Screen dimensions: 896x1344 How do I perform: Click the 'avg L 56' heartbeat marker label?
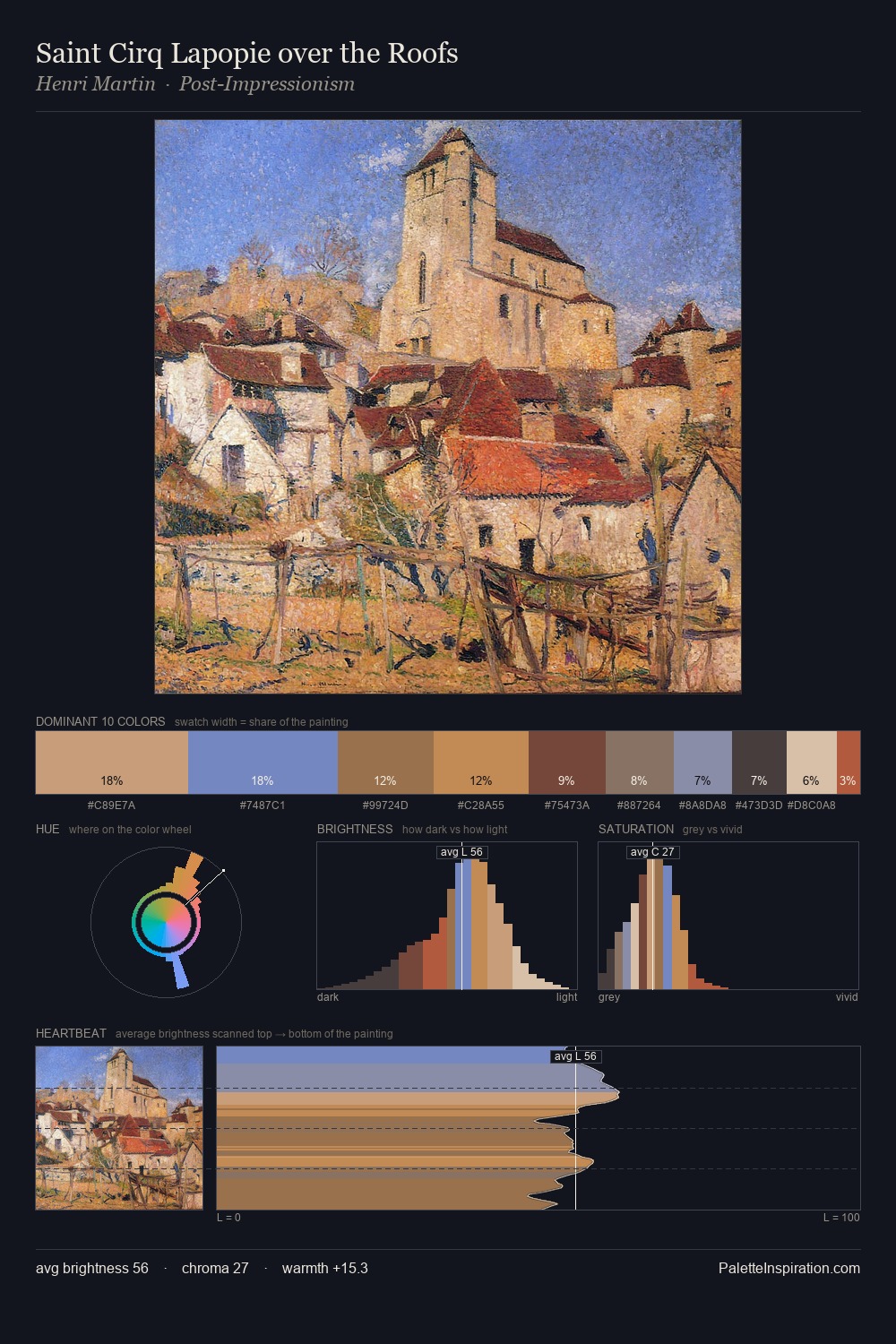pyautogui.click(x=575, y=1056)
